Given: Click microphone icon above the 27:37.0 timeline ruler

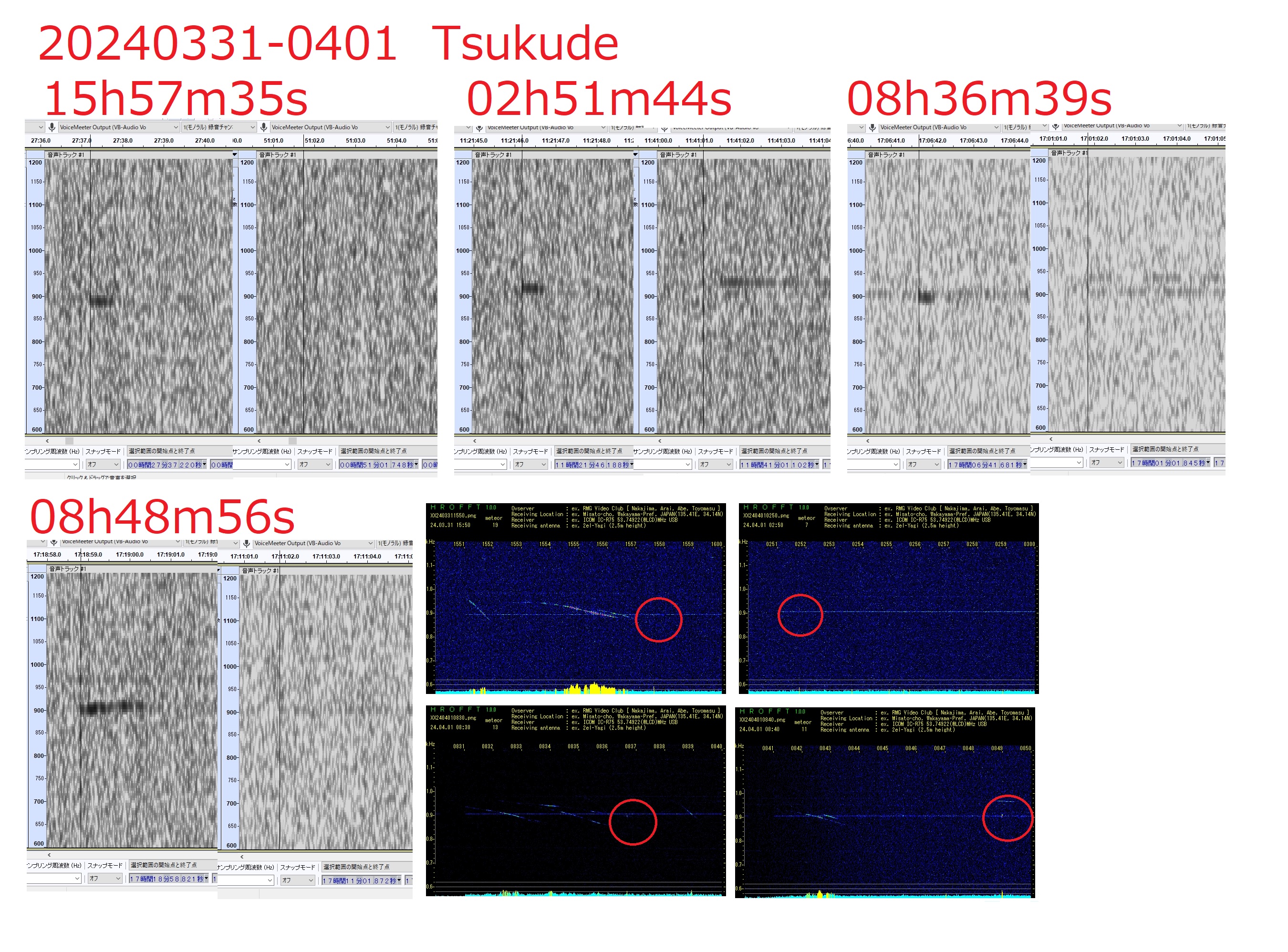Looking at the screenshot, I should coord(52,127).
